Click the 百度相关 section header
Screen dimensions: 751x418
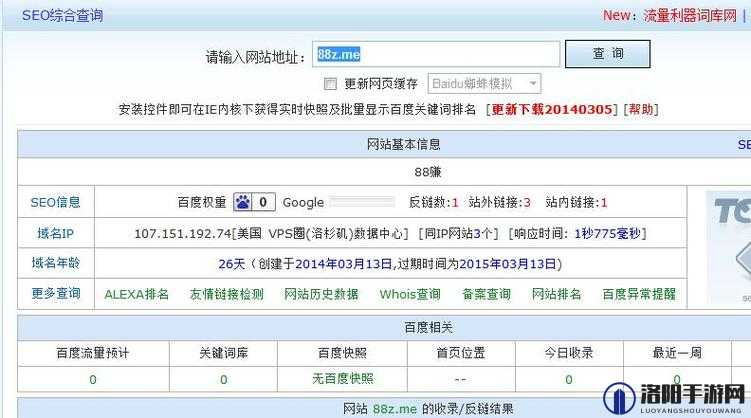428,328
